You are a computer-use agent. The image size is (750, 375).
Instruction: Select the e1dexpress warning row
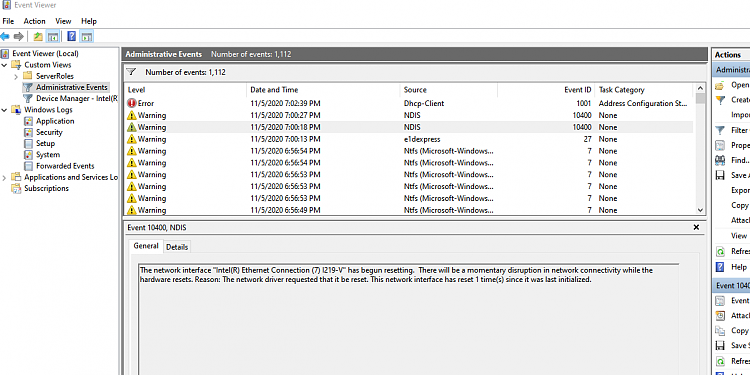pos(409,139)
